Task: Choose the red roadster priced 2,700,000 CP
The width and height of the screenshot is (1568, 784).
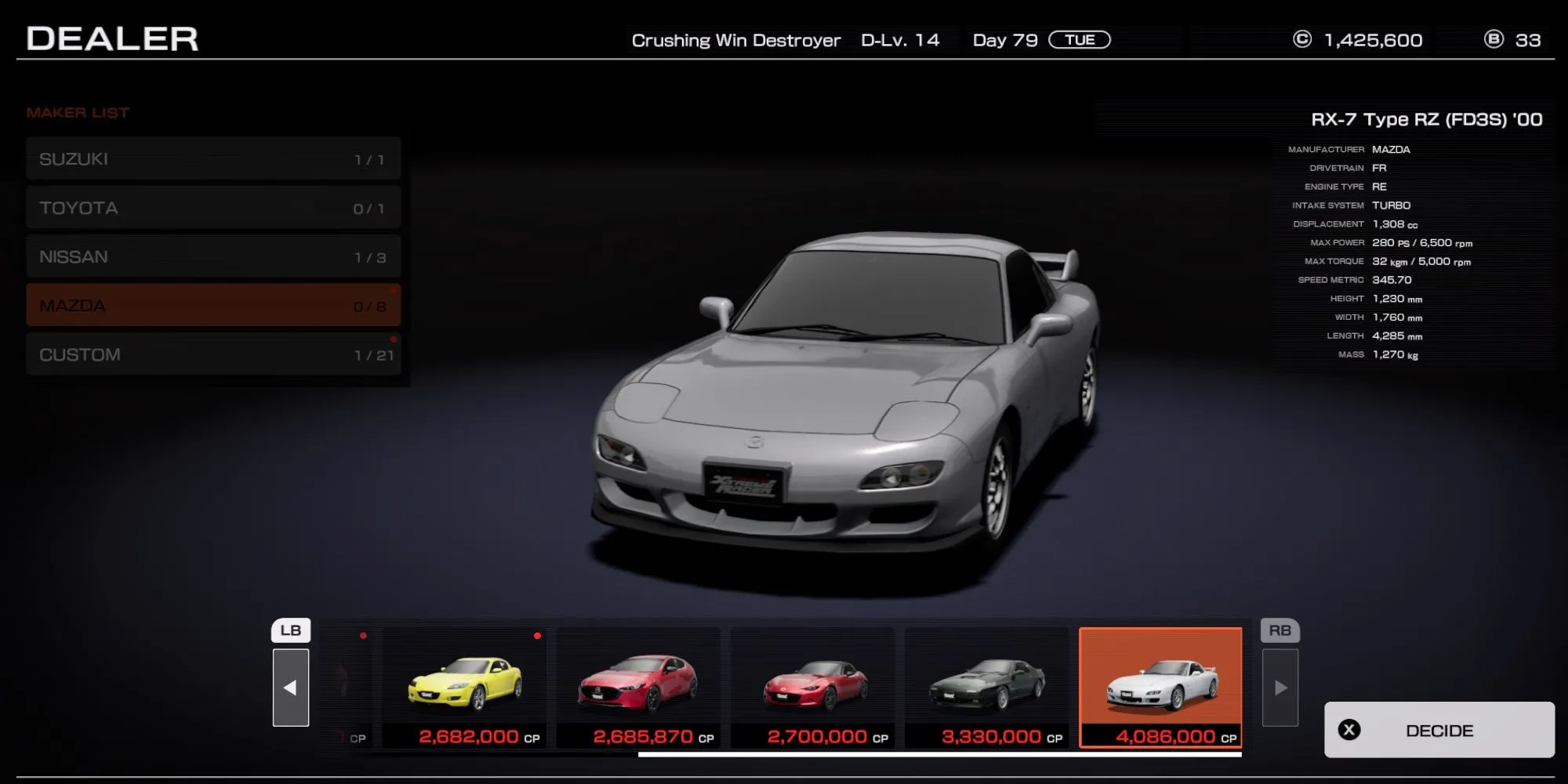Action: [x=813, y=688]
